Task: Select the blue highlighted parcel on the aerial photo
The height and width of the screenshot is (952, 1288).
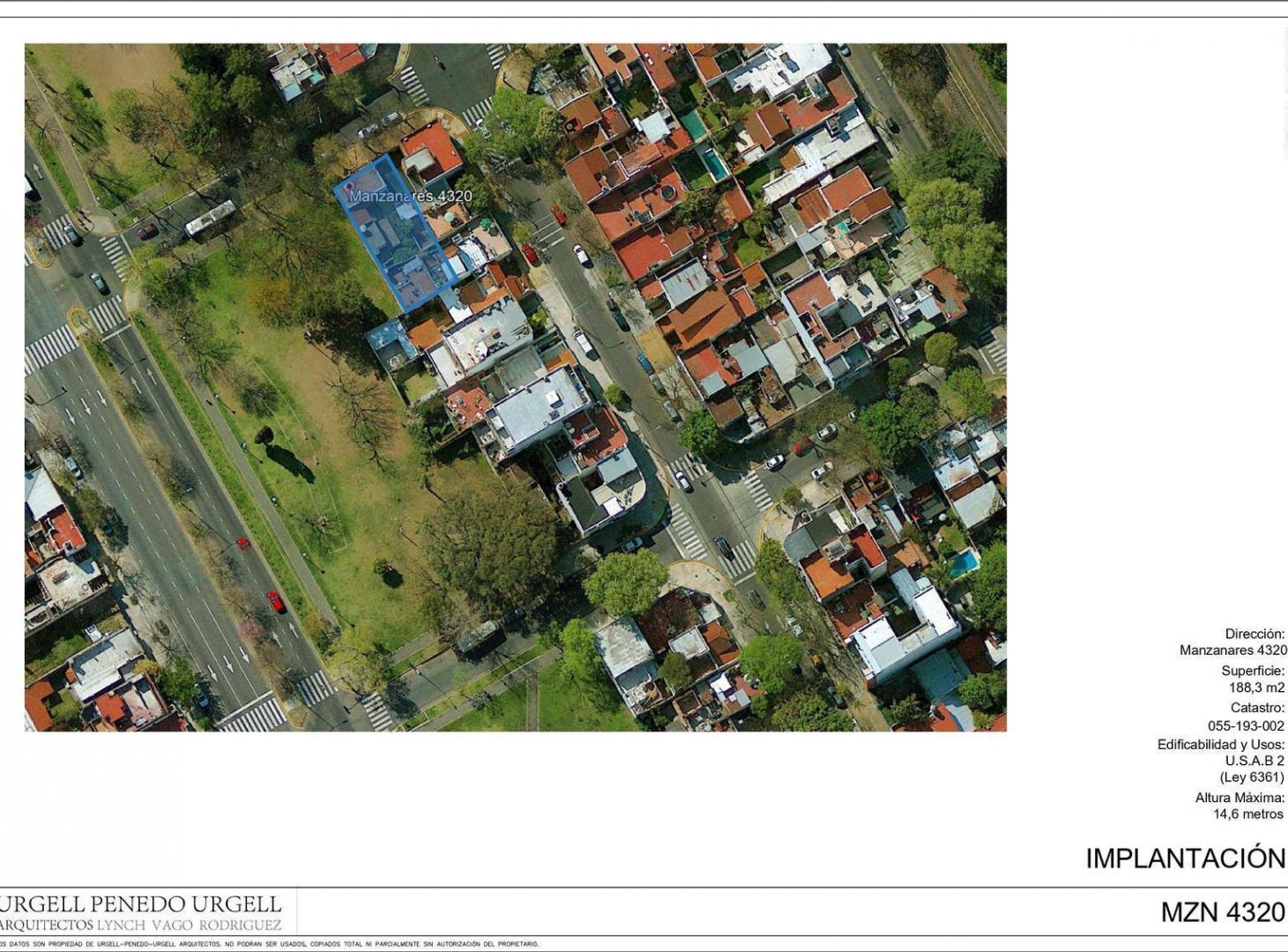Action: click(395, 234)
